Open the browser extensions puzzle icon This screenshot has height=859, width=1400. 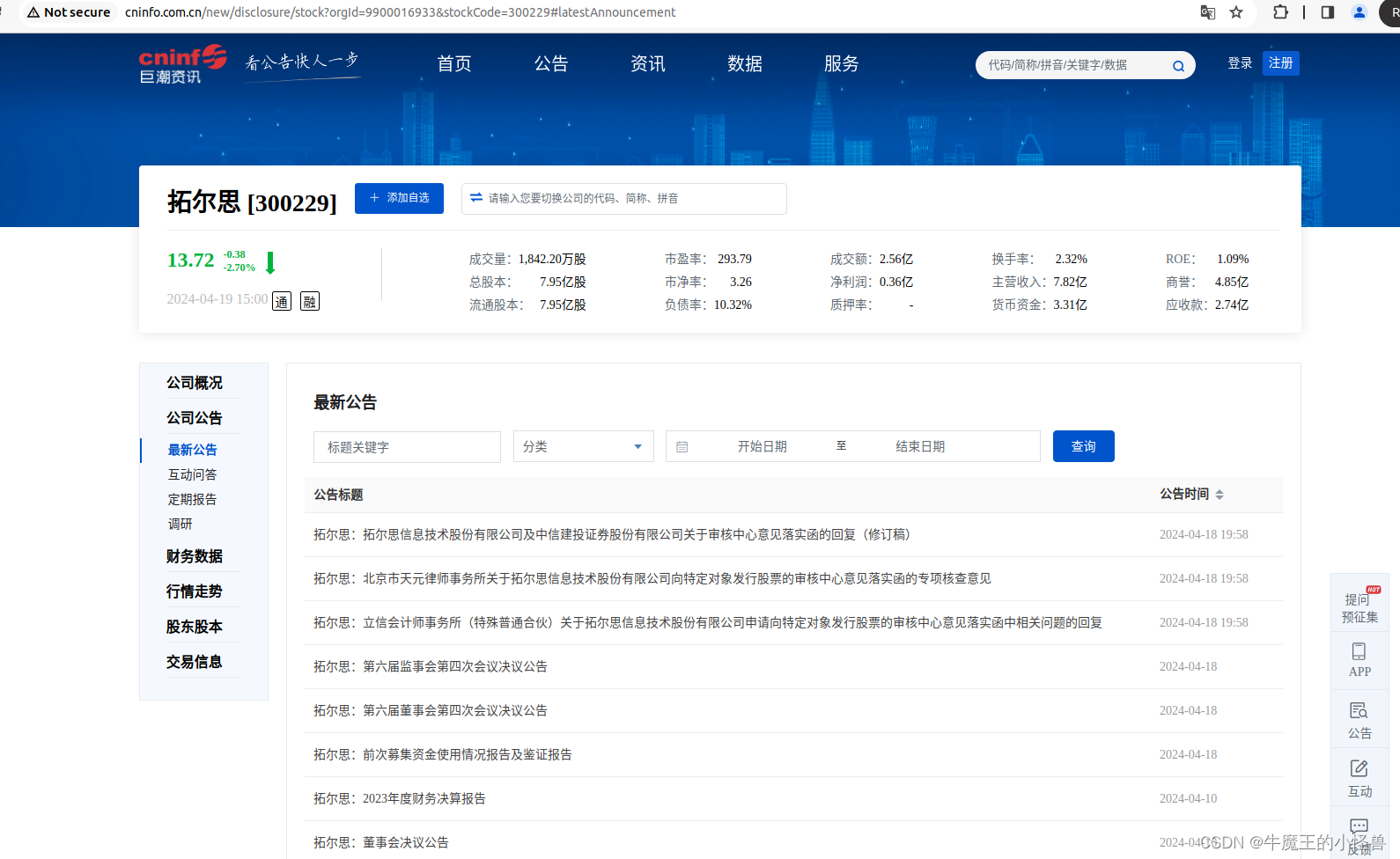(1281, 12)
